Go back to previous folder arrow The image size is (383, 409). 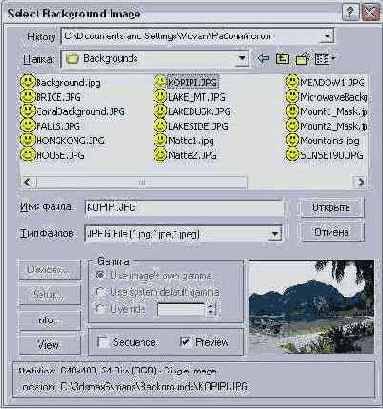[x=263, y=59]
